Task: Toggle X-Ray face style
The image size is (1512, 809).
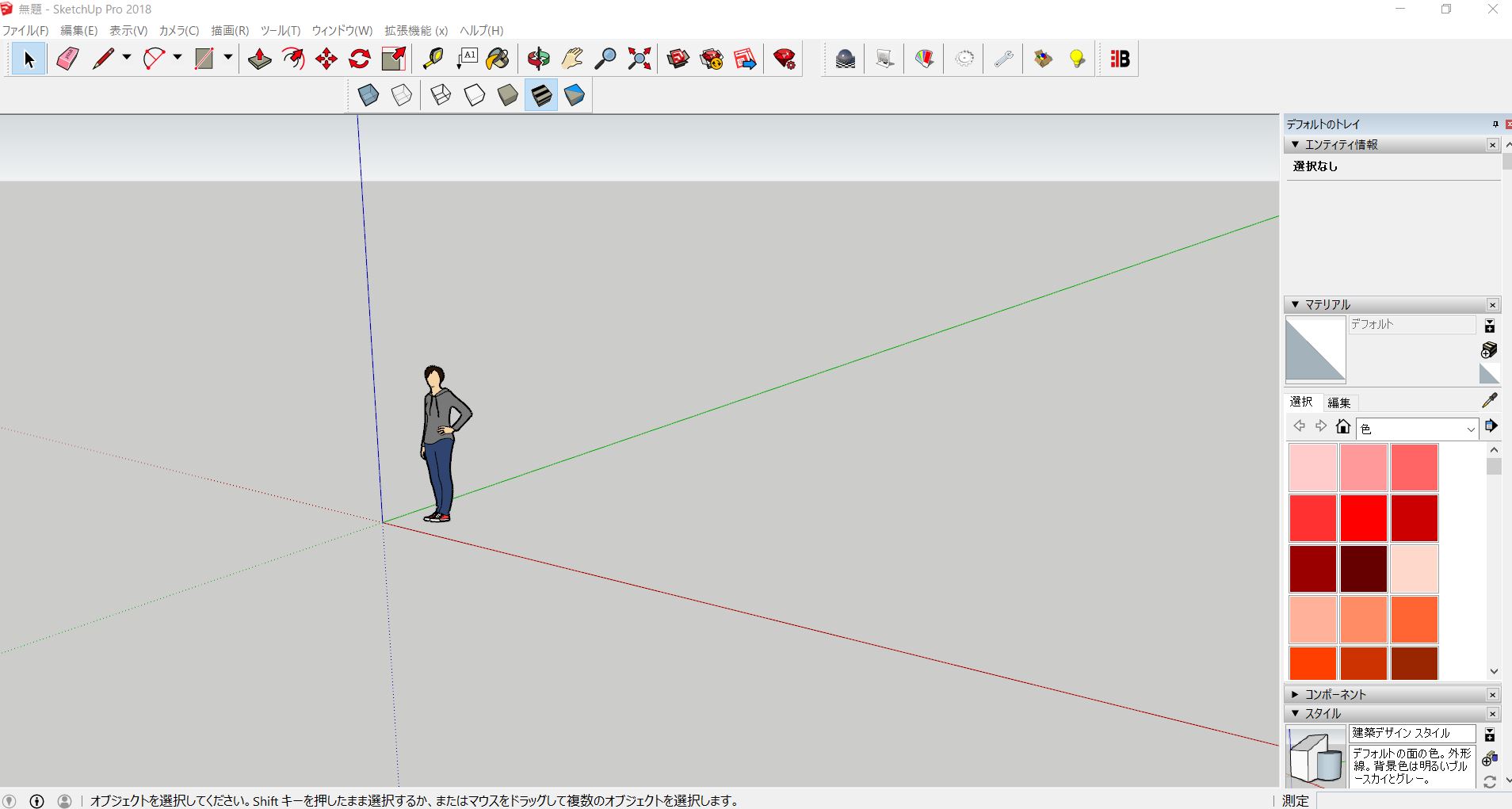Action: 368,96
